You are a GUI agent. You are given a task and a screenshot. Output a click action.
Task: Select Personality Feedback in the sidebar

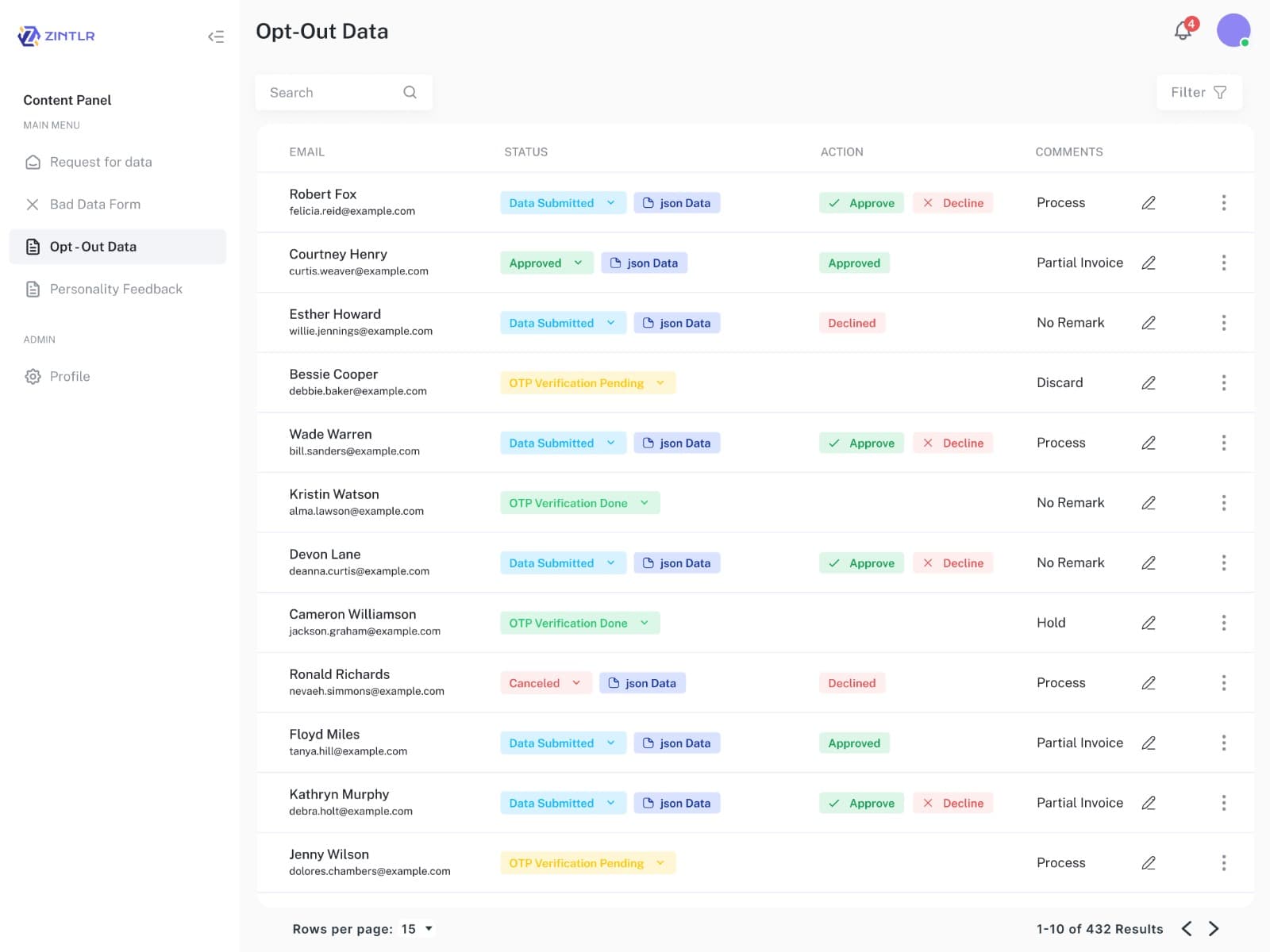coord(116,289)
